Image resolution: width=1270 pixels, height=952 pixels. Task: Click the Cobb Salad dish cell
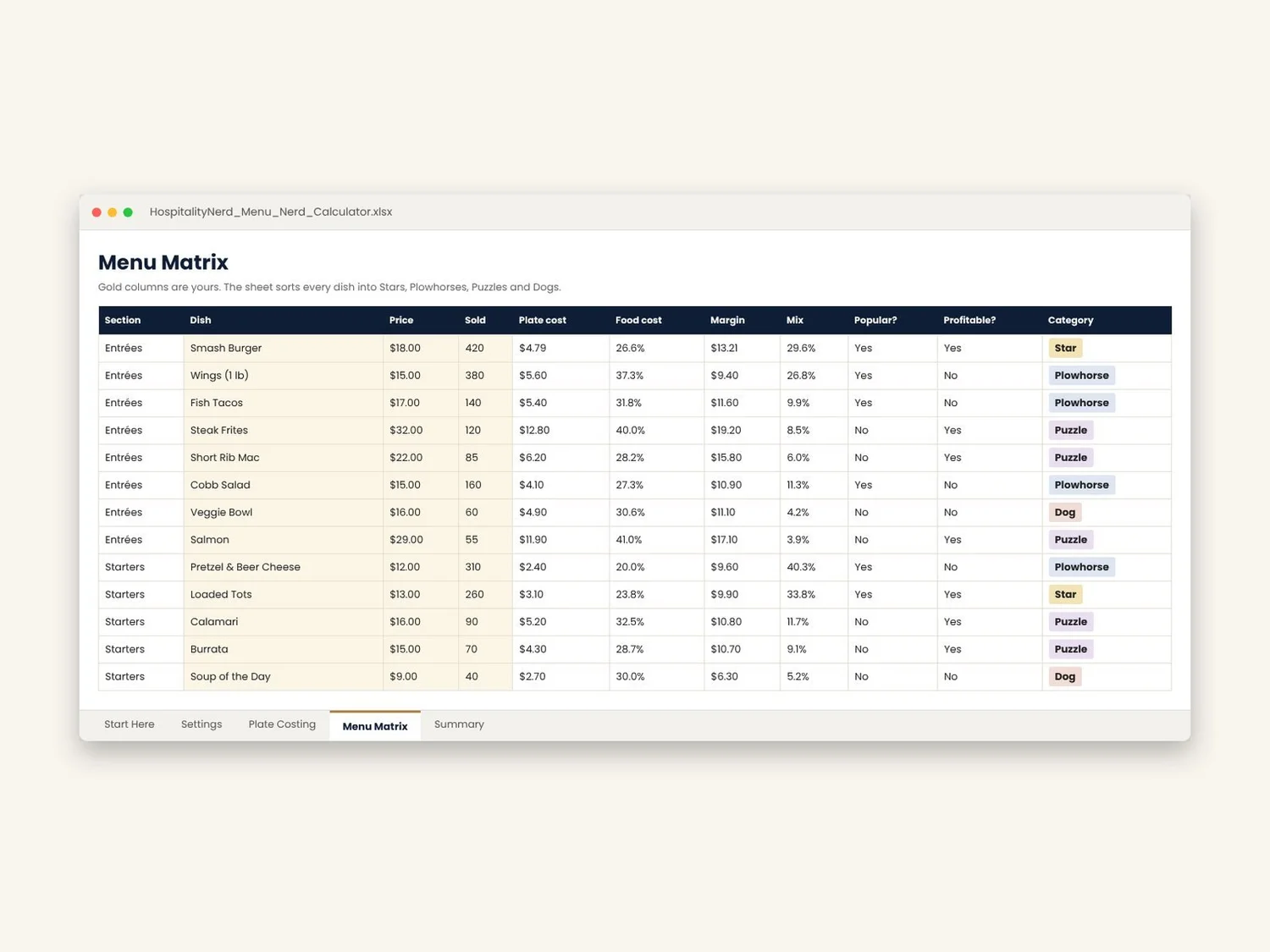[x=283, y=485]
